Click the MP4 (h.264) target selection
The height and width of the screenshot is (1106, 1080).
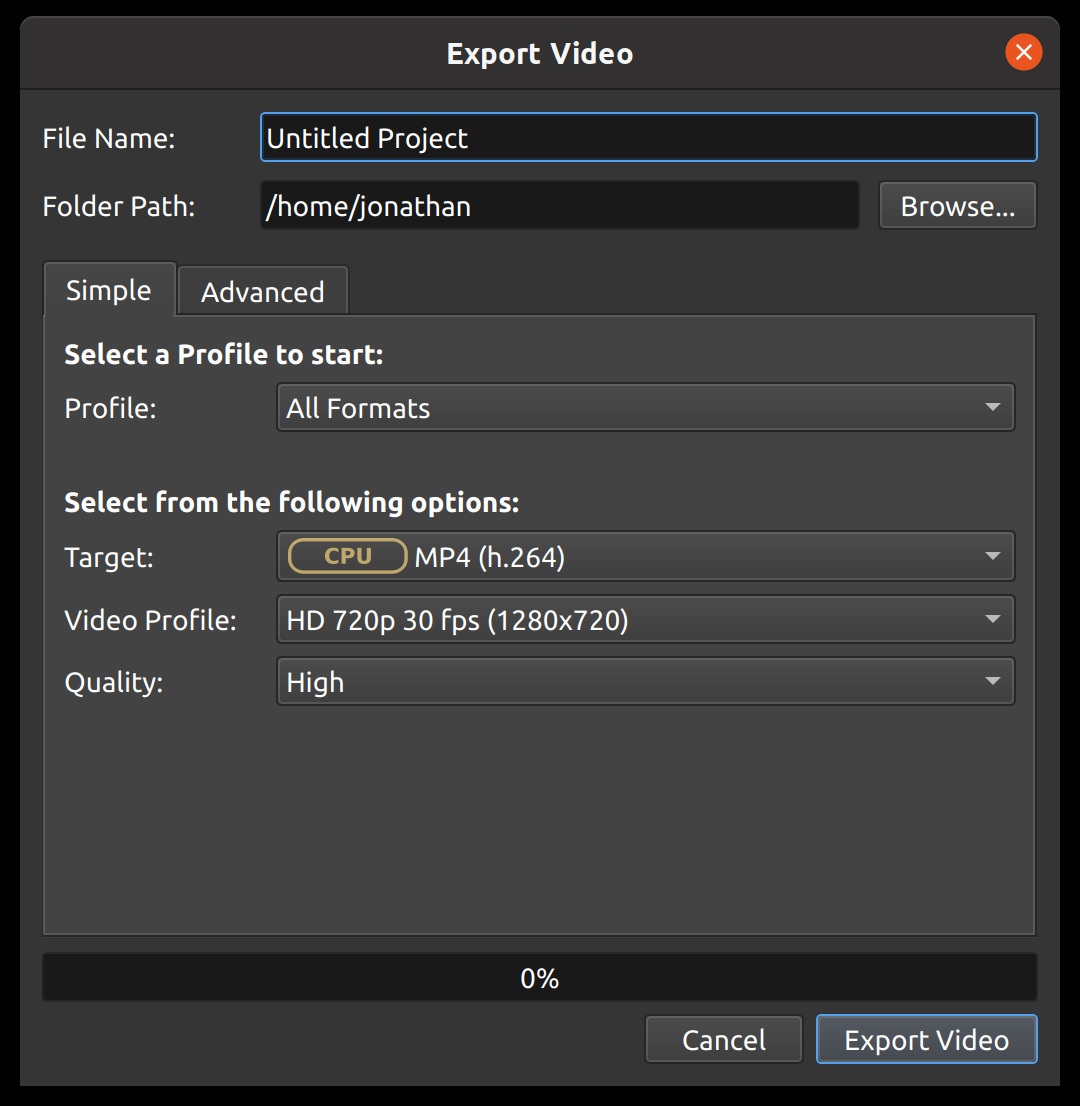click(489, 556)
